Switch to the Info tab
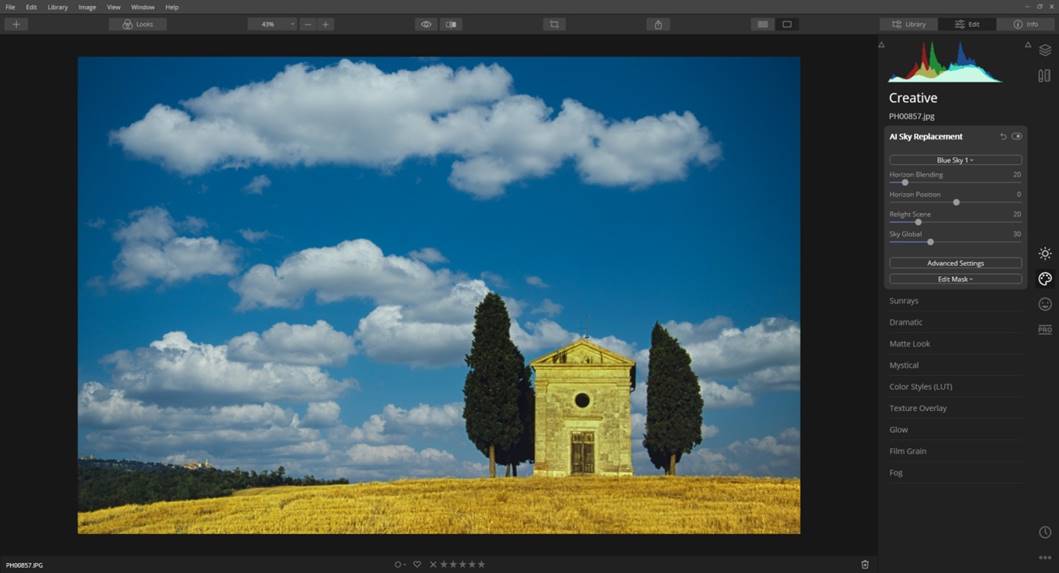Image resolution: width=1059 pixels, height=573 pixels. (1025, 24)
